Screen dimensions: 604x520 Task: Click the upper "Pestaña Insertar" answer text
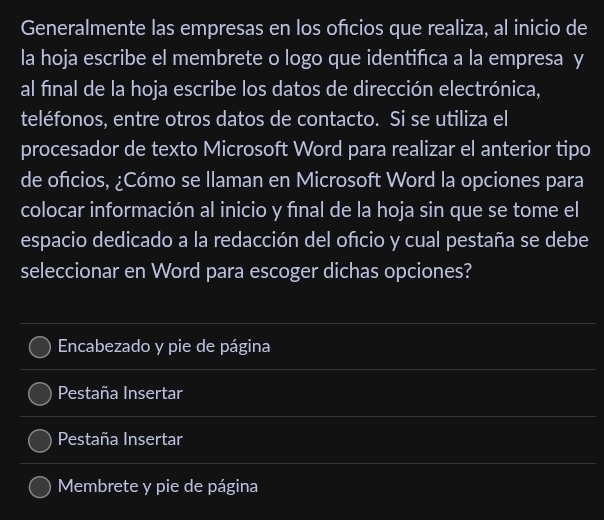pos(120,394)
